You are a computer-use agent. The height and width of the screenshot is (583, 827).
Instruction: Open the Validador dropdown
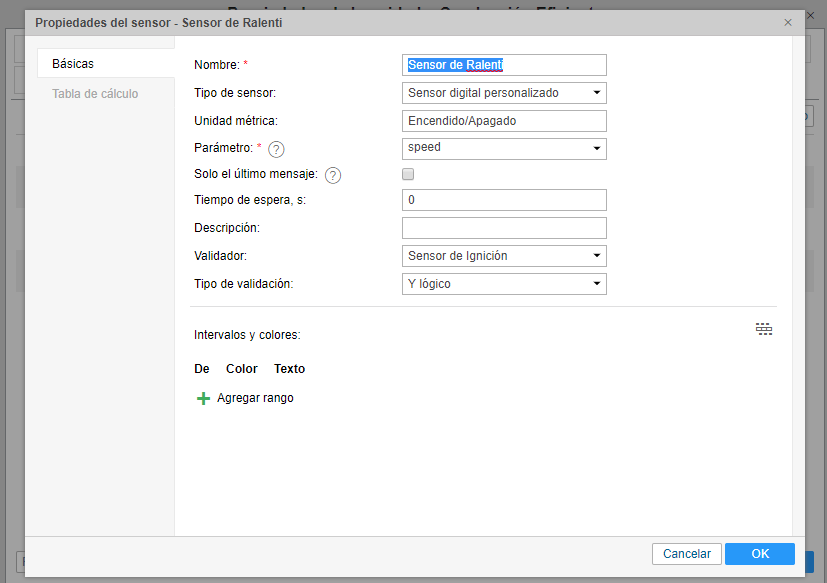coord(503,256)
